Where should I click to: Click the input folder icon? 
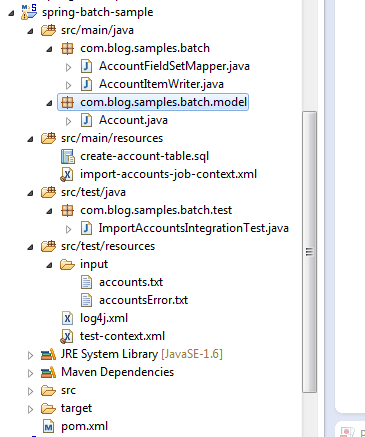point(67,264)
